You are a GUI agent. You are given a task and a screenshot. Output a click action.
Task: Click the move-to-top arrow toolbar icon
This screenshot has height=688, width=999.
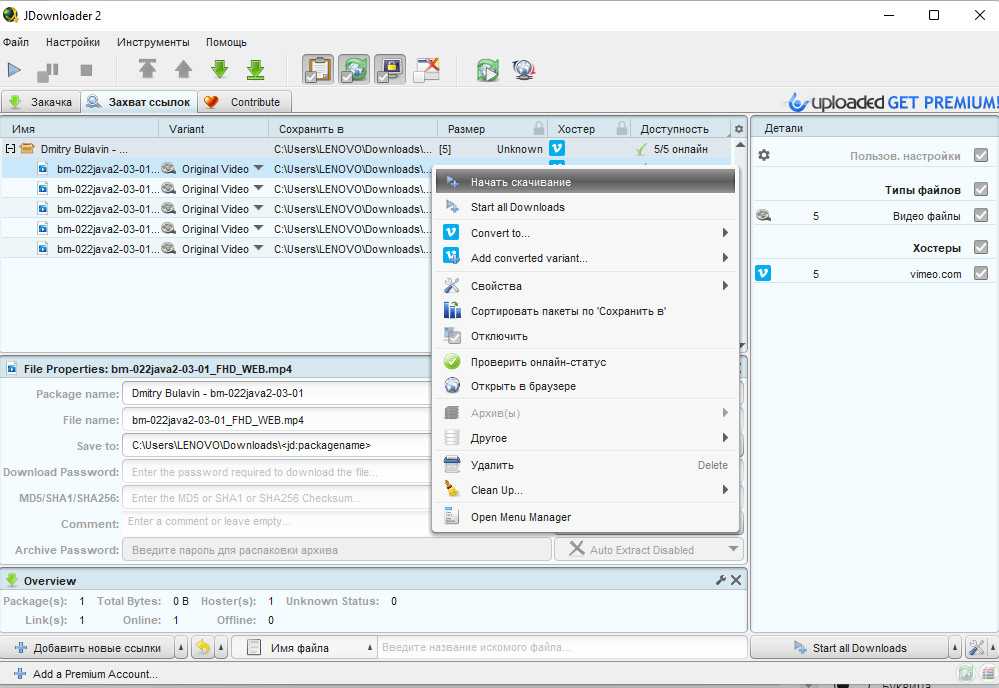[148, 70]
